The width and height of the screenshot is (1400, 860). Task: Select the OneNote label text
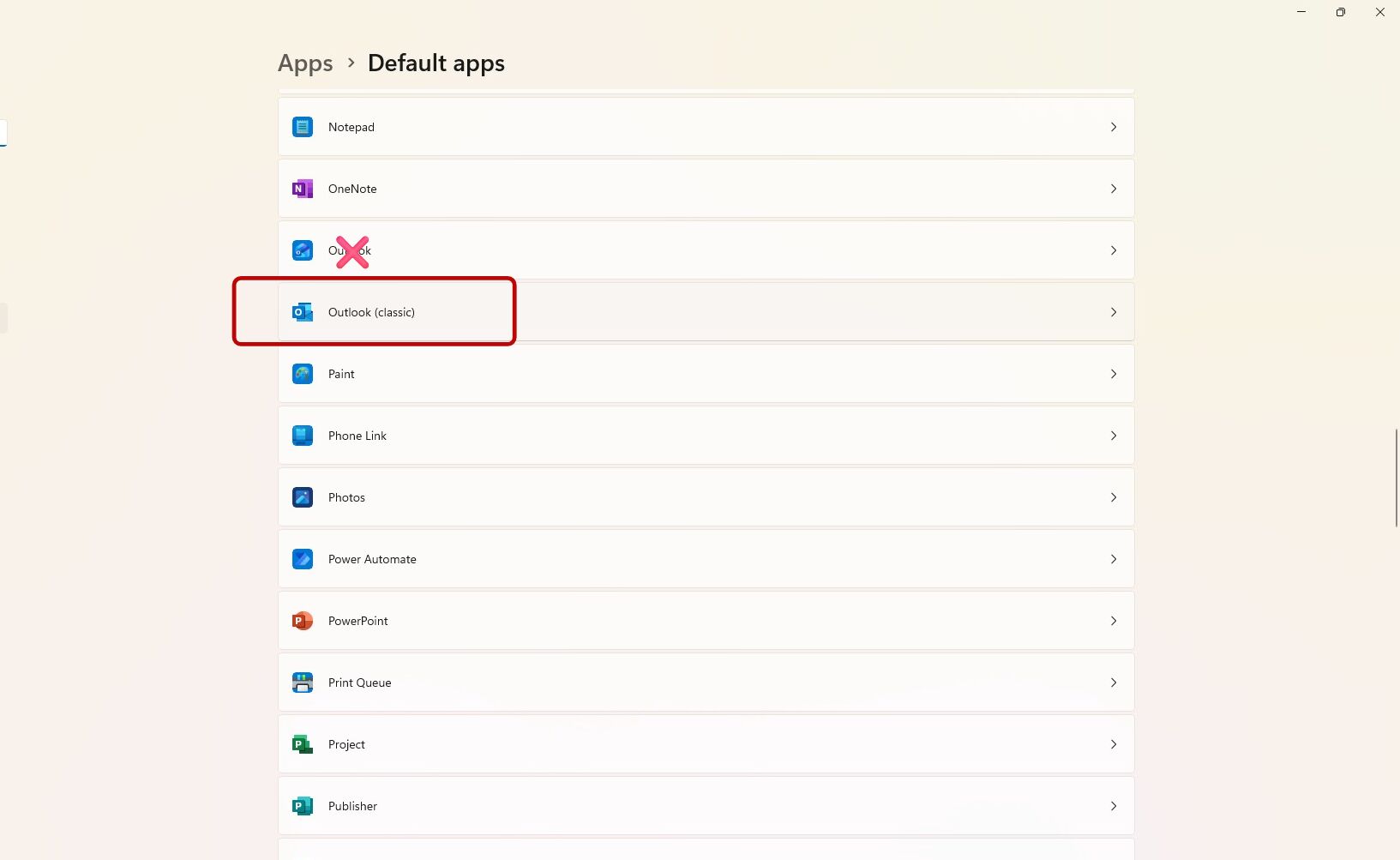click(x=352, y=189)
